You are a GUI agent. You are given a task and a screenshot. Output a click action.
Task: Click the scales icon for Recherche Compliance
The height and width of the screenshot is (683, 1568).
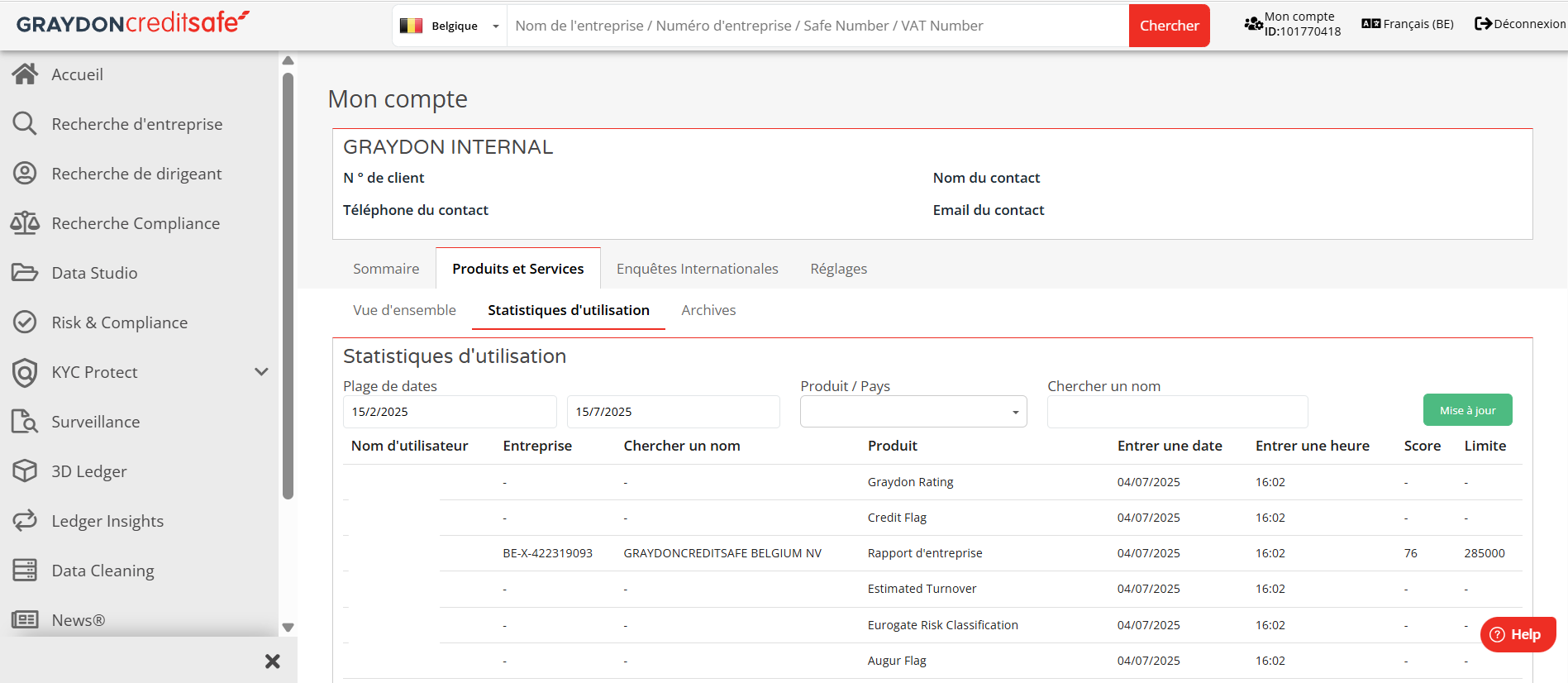(x=25, y=223)
